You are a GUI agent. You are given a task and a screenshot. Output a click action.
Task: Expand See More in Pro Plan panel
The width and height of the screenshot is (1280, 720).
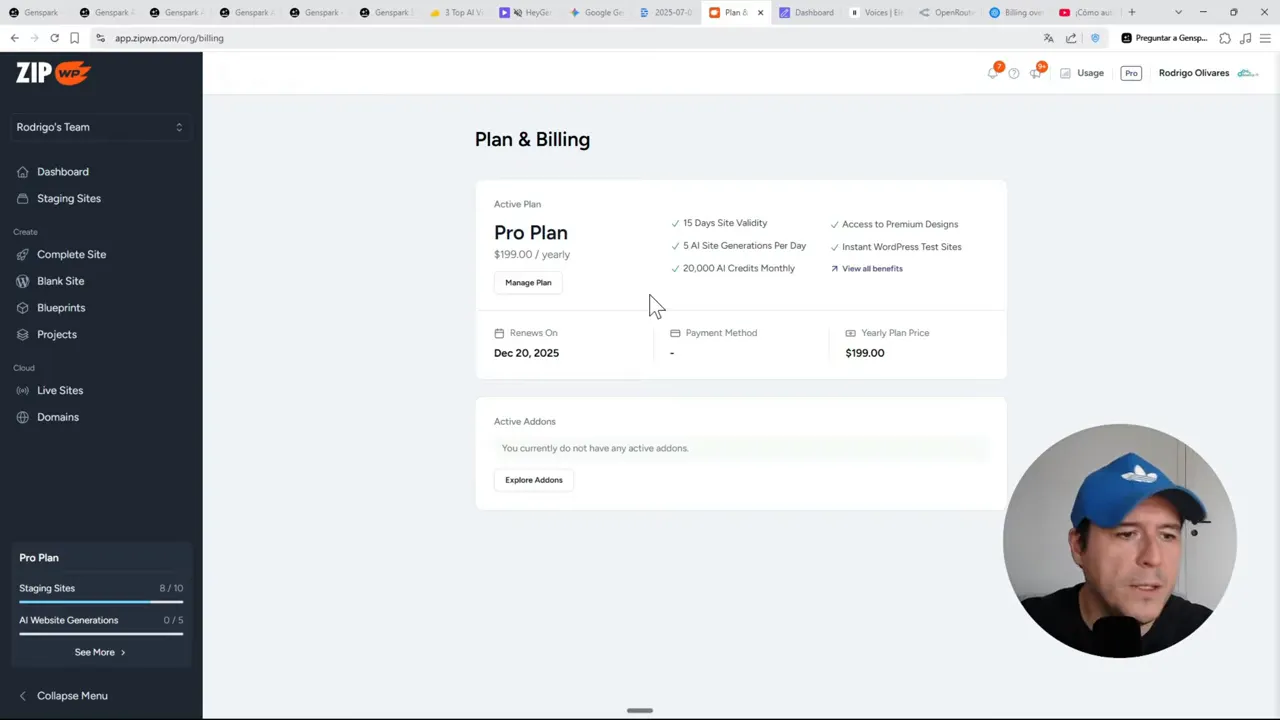coord(100,652)
